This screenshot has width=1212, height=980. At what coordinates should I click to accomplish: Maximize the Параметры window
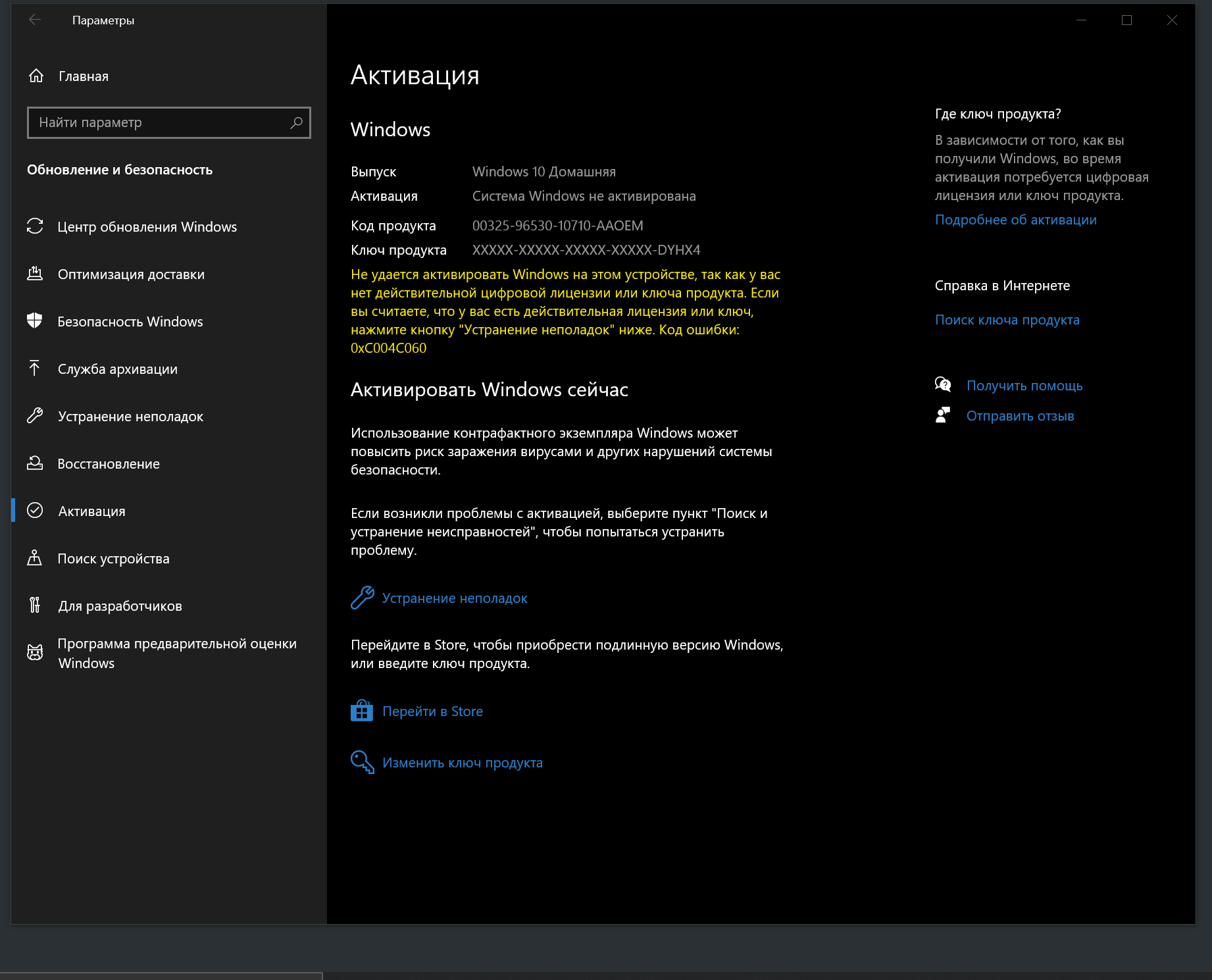1126,20
